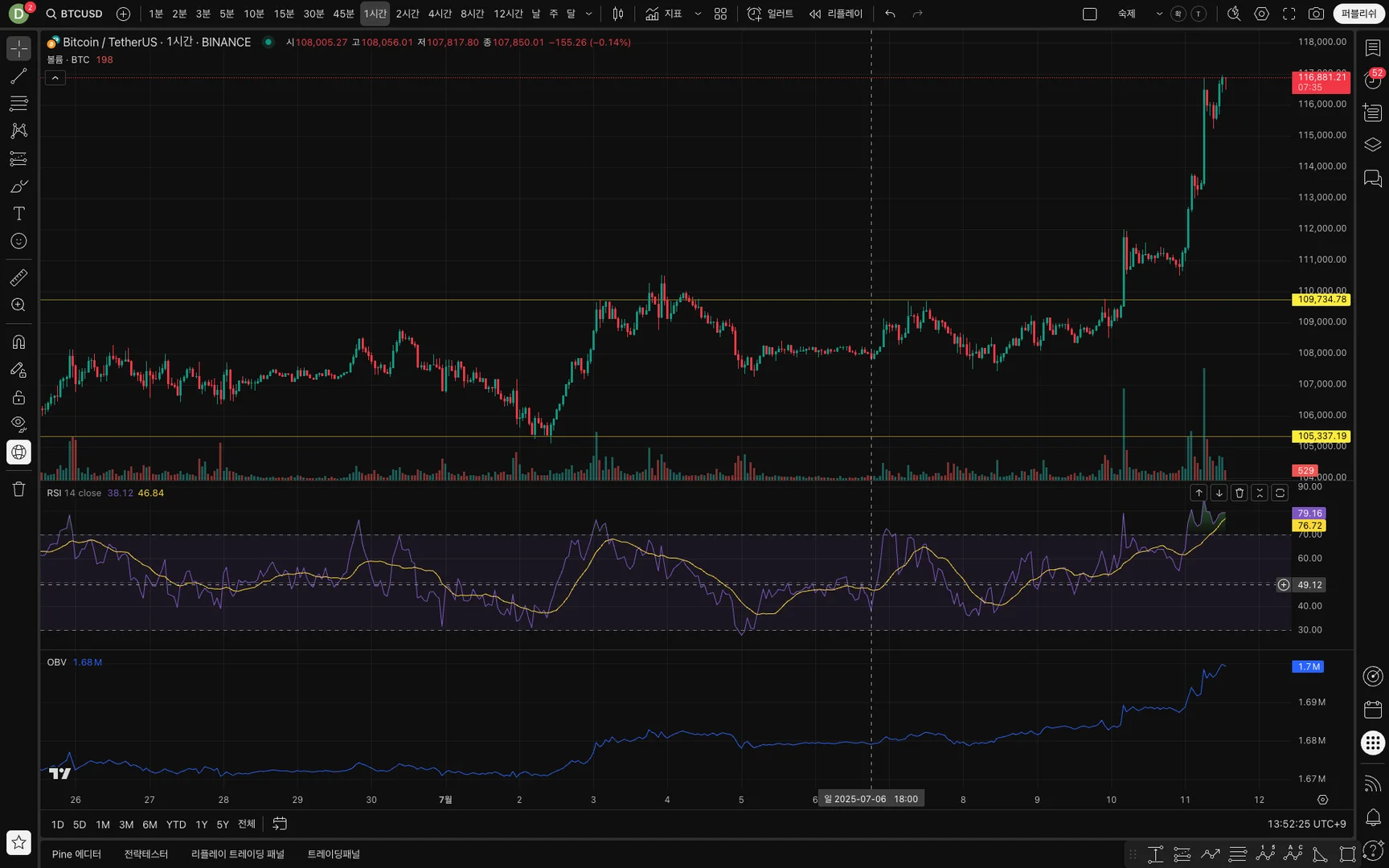Toggle lock all drawings

tap(18, 398)
